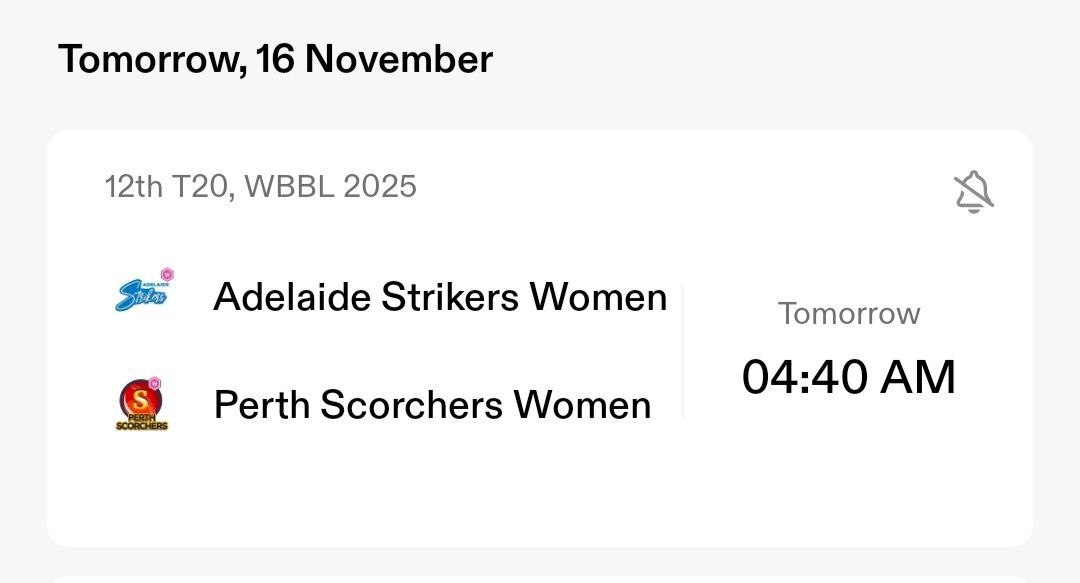Select the 04:40 AM match start time
Viewport: 1080px width, 583px height.
(x=848, y=377)
